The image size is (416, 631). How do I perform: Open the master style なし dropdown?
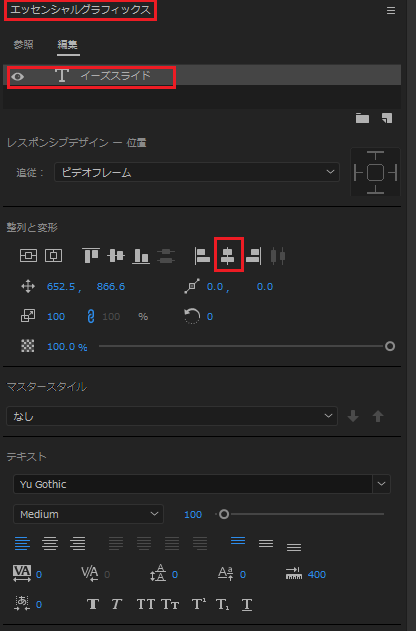[x=172, y=416]
